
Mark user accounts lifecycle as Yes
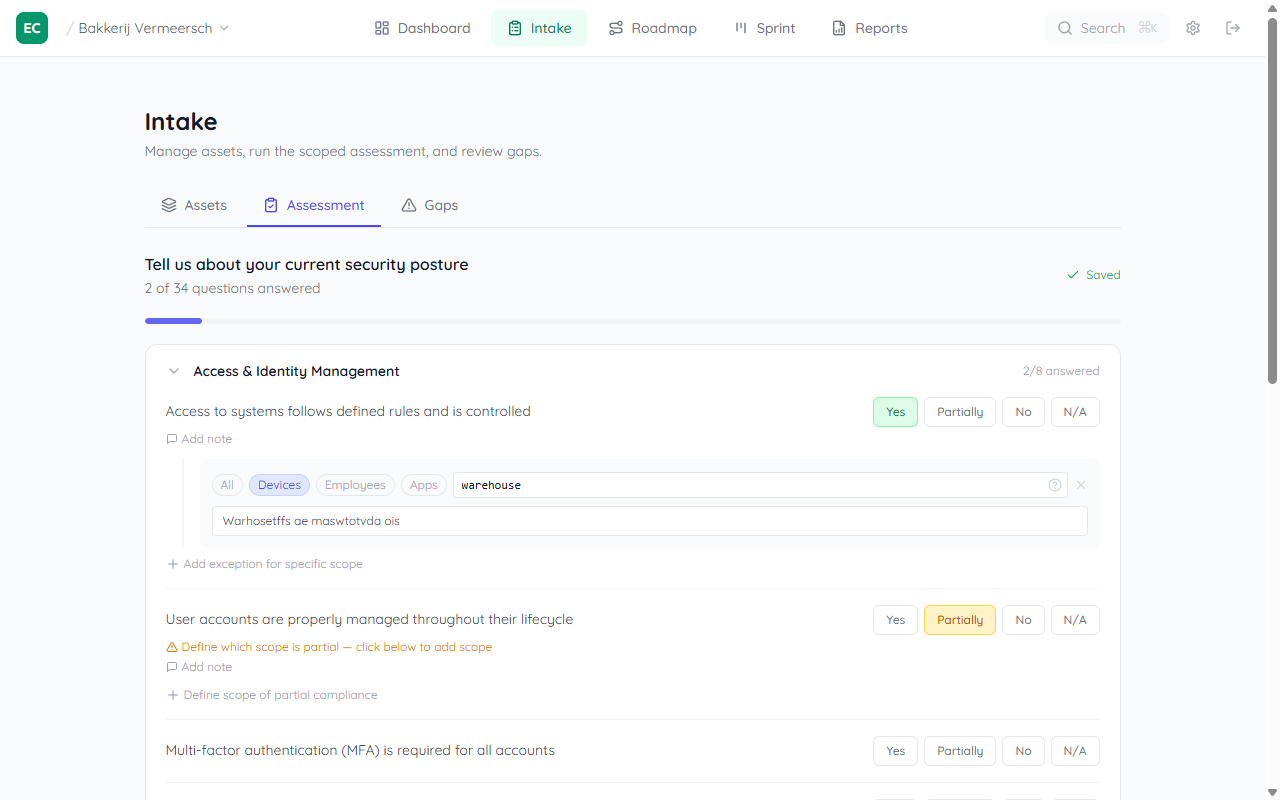pos(895,620)
